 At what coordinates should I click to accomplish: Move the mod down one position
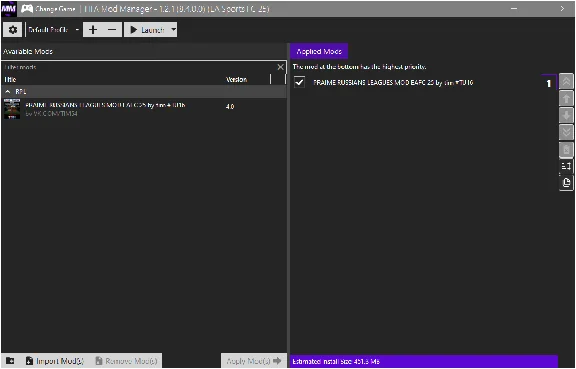(566, 115)
